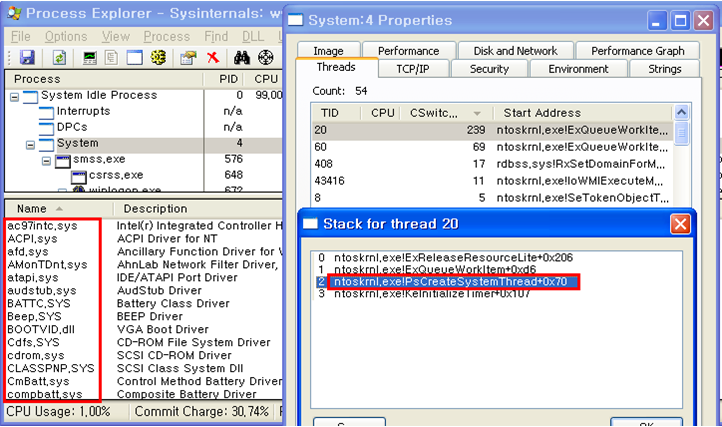The image size is (722, 427).
Task: Click the binoculars Find Handle icon
Action: tap(242, 58)
